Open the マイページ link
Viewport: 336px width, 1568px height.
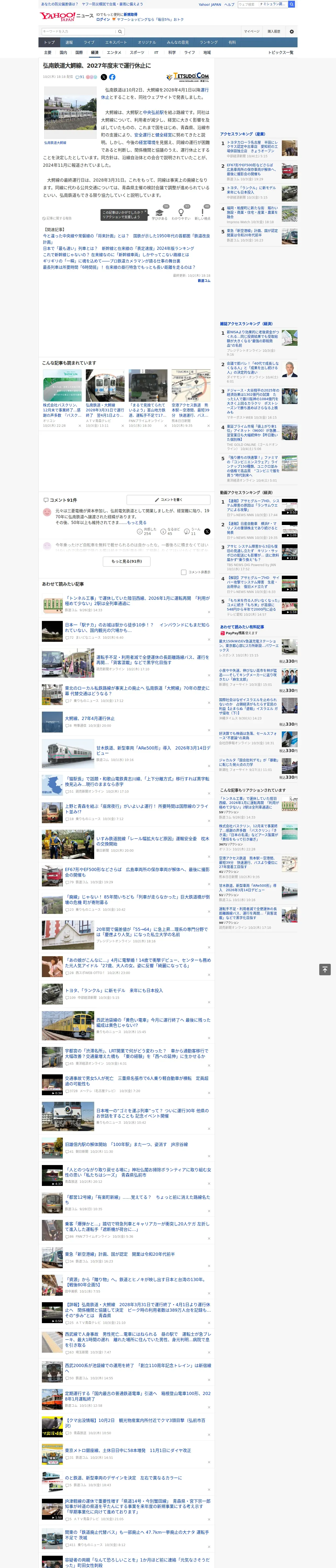(x=252, y=32)
